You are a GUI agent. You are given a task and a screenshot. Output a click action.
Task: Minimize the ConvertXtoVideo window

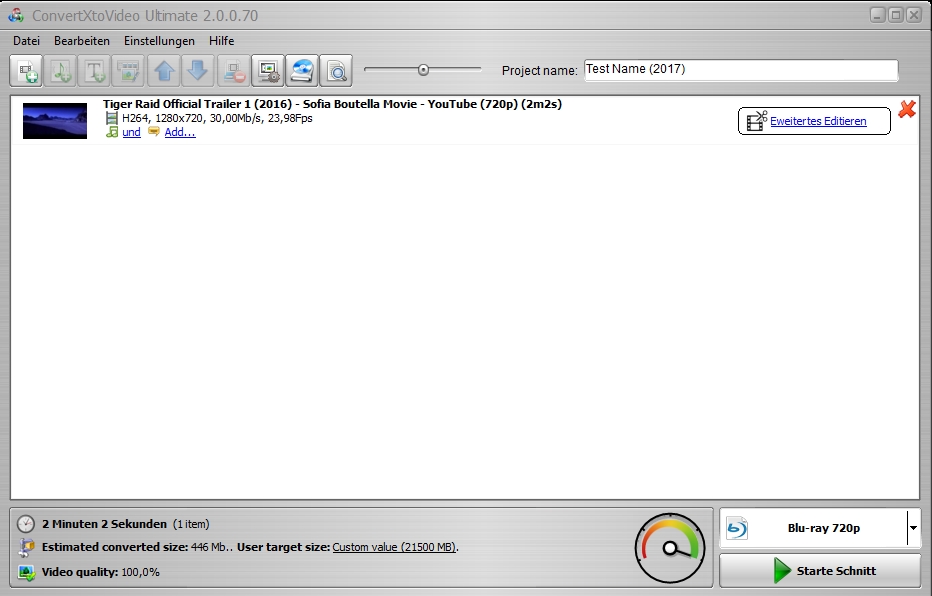click(x=878, y=15)
